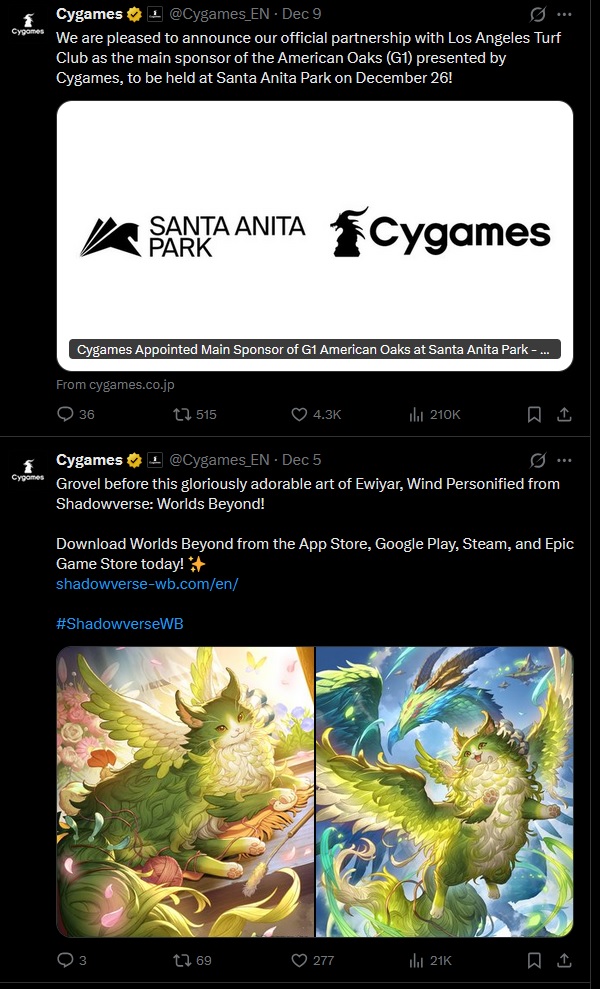The height and width of the screenshot is (989, 600).
Task: Share the Santa Anita Park post
Action: coord(564,414)
